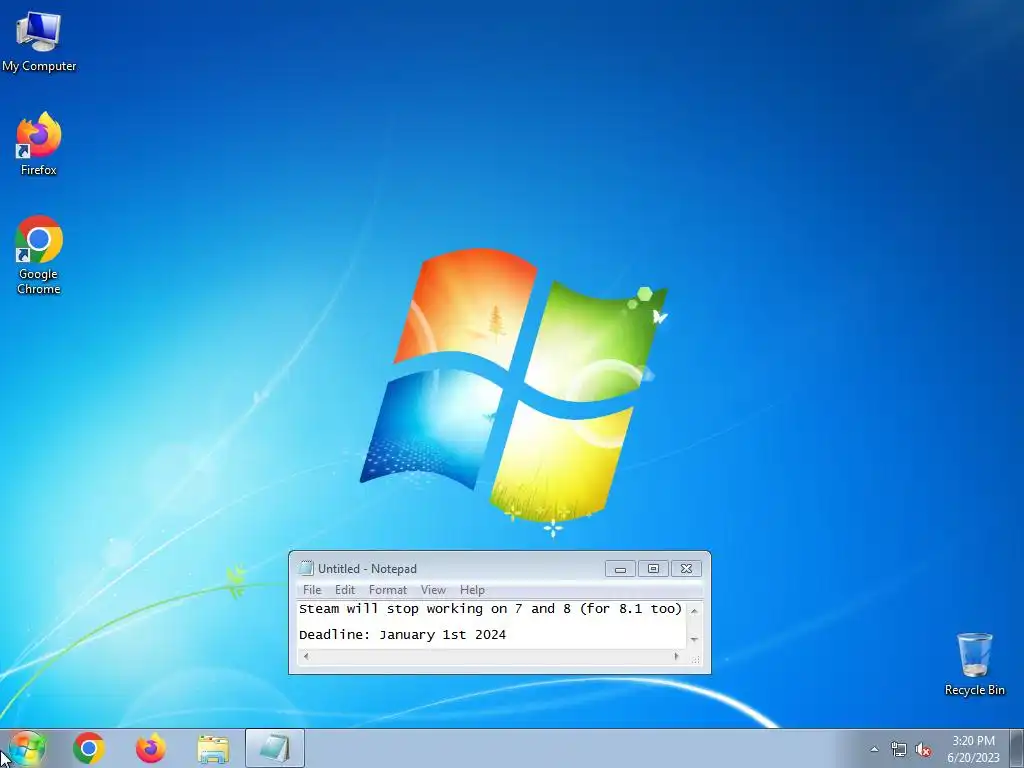The width and height of the screenshot is (1024, 768).
Task: Select the Firefox desktop shortcut
Action: click(39, 144)
